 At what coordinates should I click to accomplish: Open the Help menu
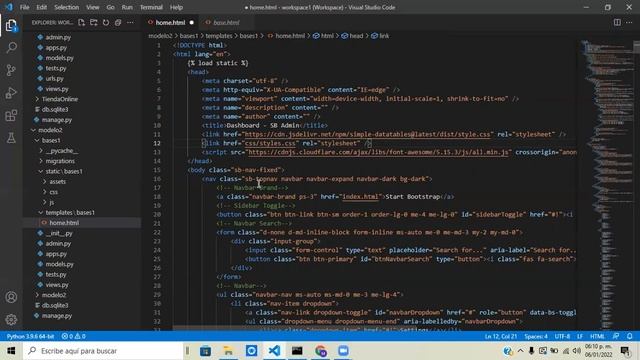[x=176, y=7]
